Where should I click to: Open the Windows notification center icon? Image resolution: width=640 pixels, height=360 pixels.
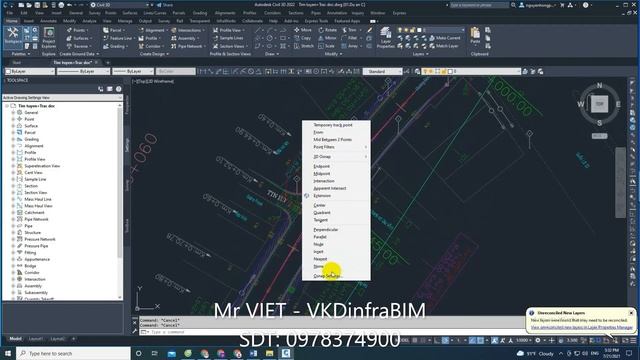[x=629, y=353]
